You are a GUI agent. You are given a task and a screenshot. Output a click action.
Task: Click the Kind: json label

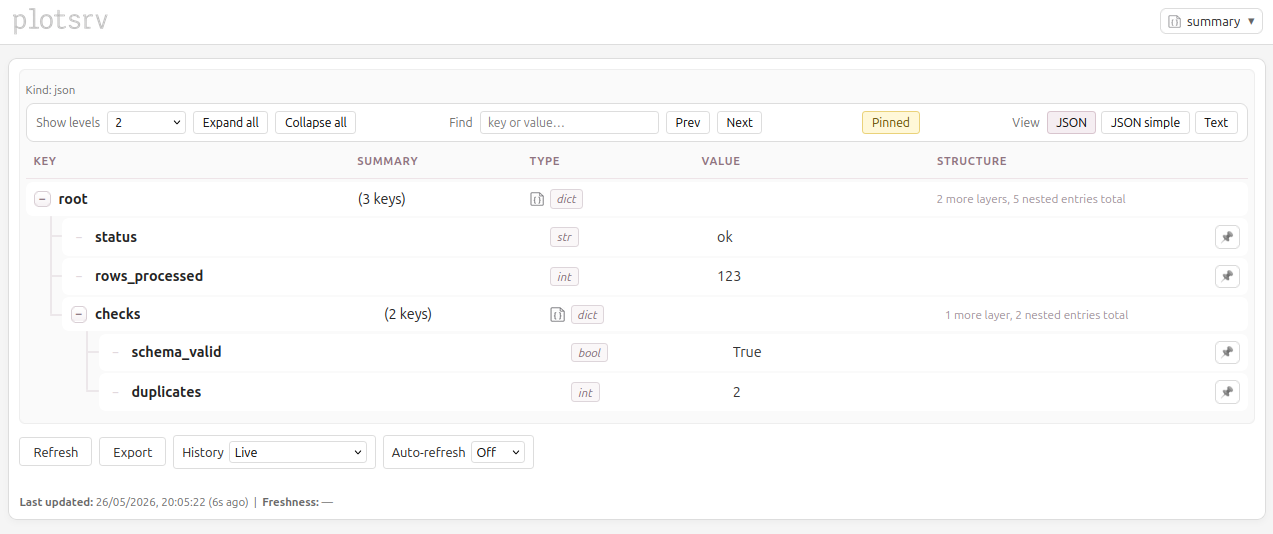(50, 90)
